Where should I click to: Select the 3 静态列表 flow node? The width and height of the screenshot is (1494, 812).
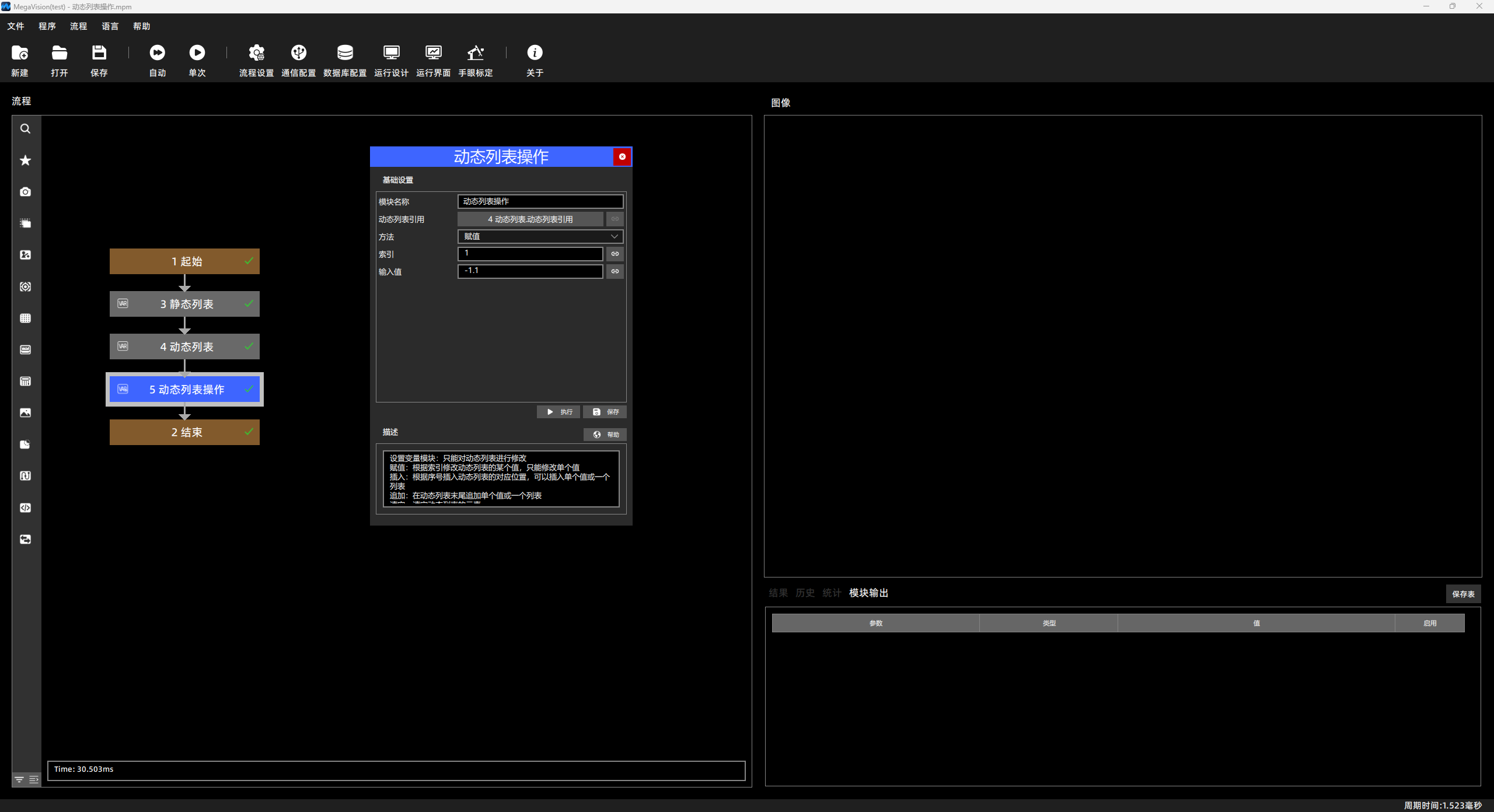(x=184, y=304)
